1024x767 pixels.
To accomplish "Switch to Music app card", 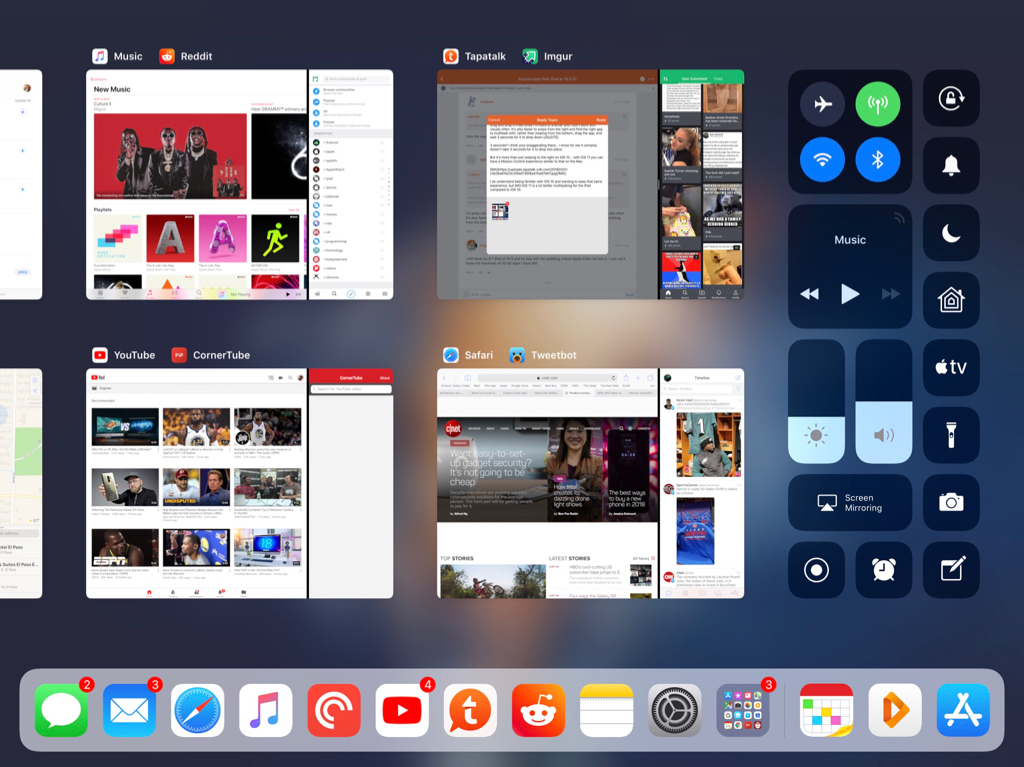I will 196,184.
